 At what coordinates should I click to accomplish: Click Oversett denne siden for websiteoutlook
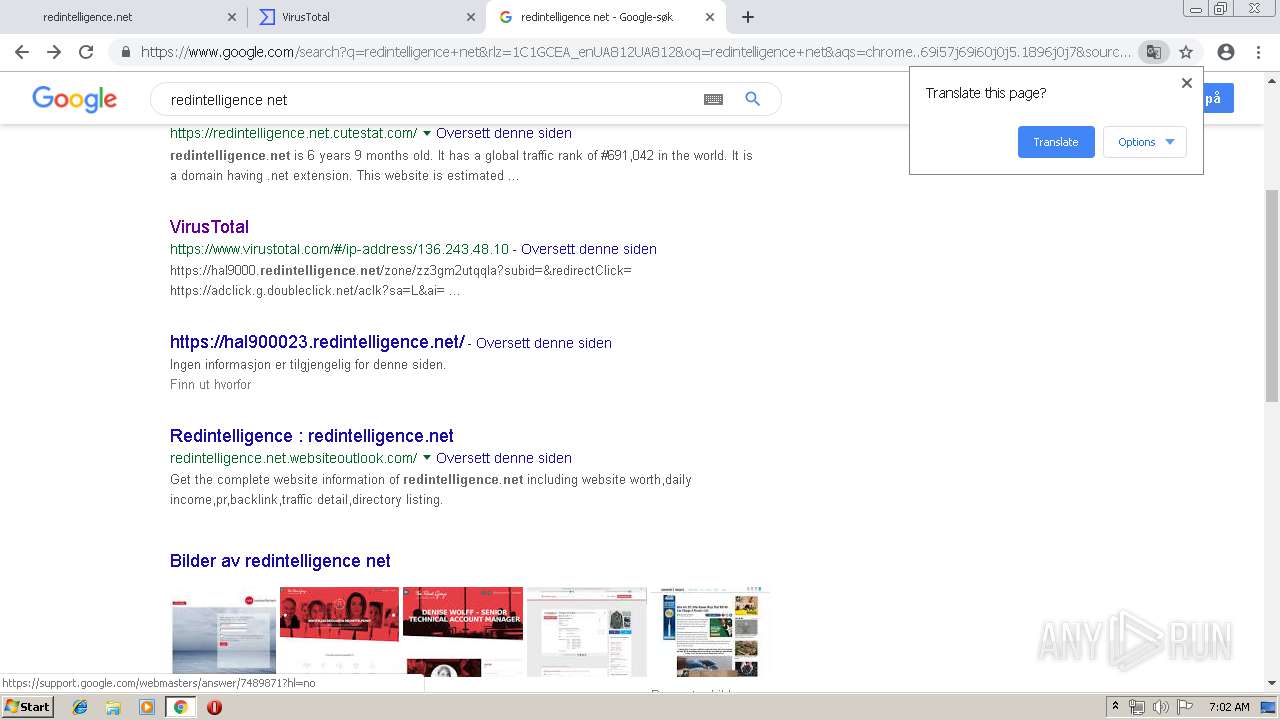[504, 458]
